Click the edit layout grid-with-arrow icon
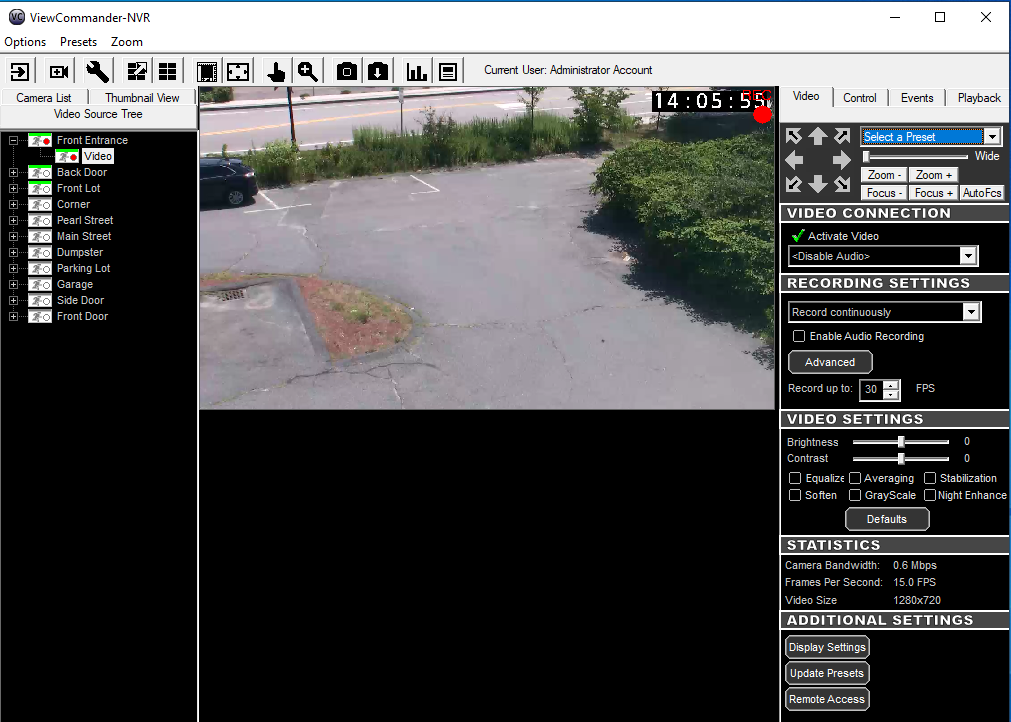1011x722 pixels. [x=137, y=71]
